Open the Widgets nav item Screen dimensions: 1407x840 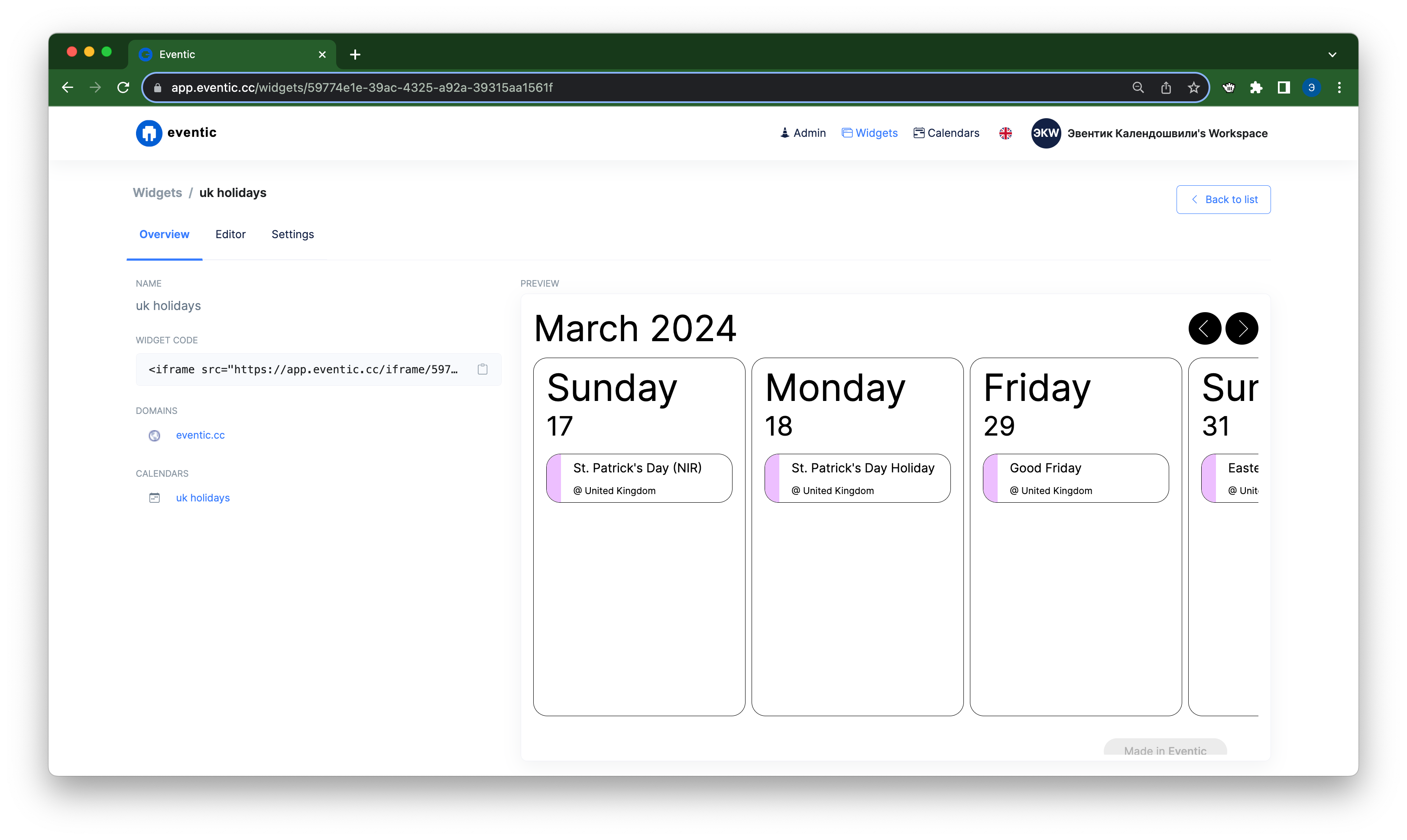[870, 133]
